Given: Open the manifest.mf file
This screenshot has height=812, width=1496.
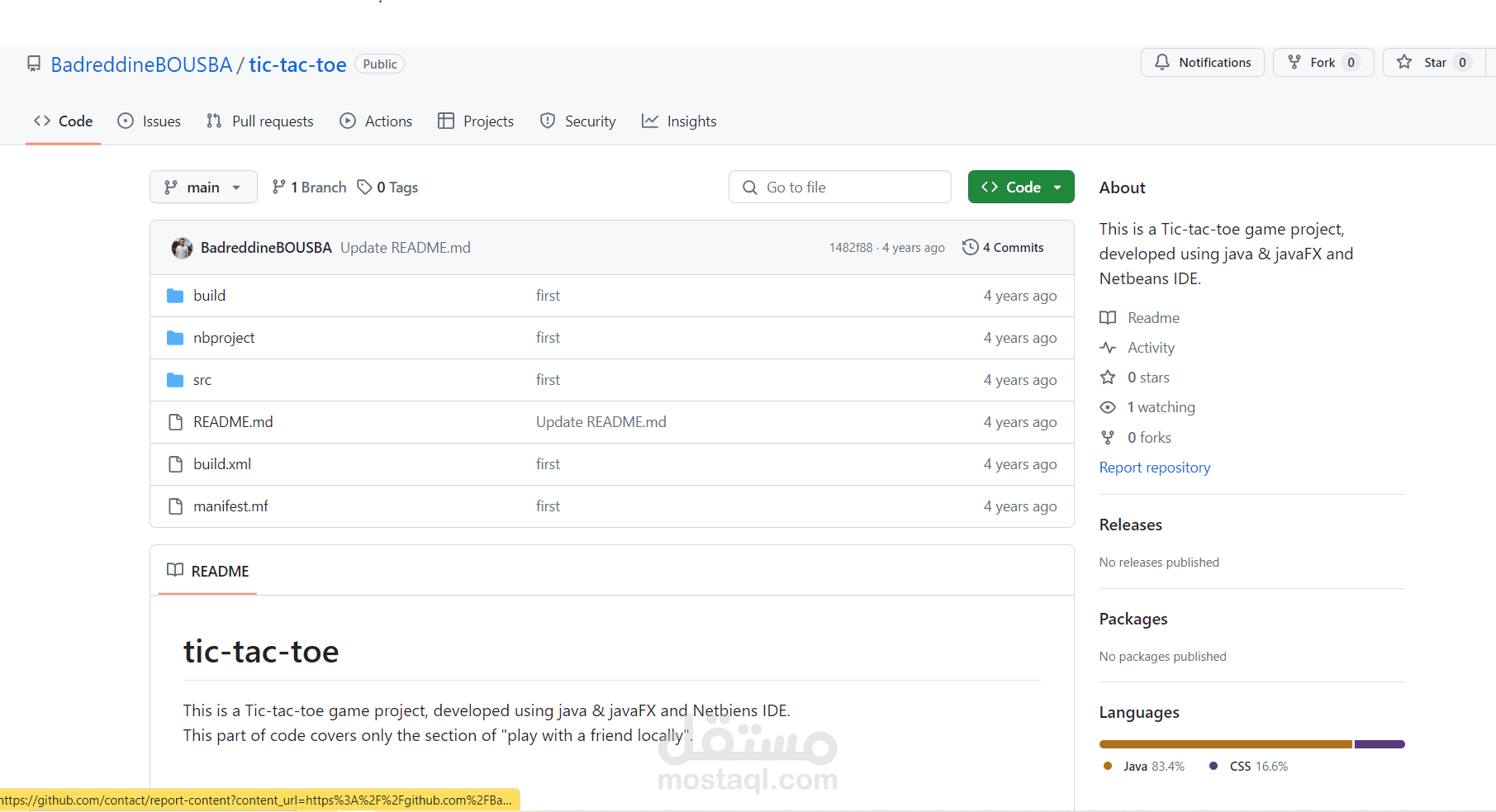Looking at the screenshot, I should coord(230,506).
